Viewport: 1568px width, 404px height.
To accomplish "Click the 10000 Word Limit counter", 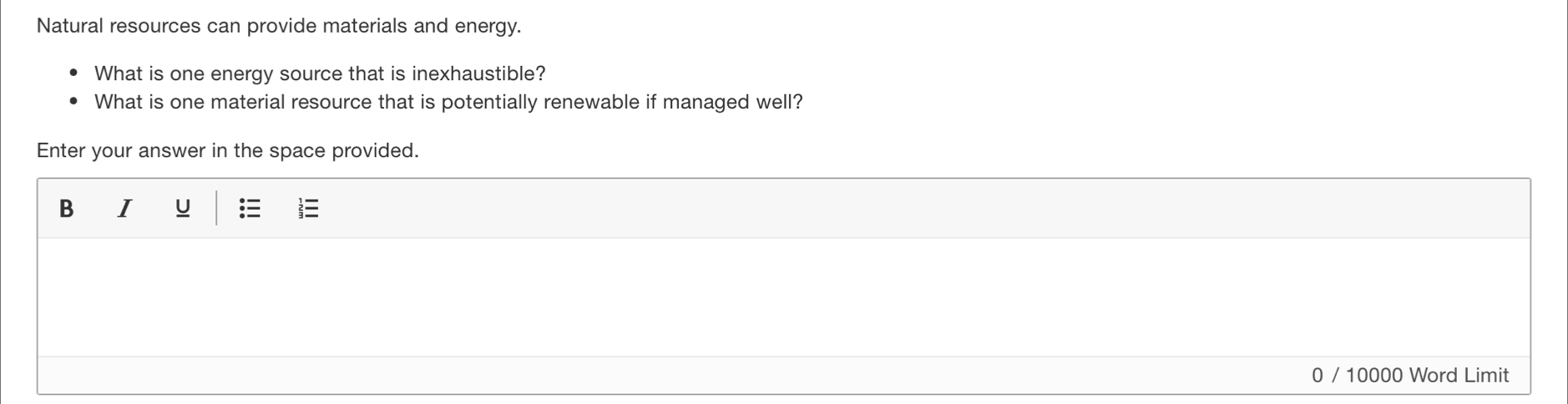I will (x=1427, y=376).
